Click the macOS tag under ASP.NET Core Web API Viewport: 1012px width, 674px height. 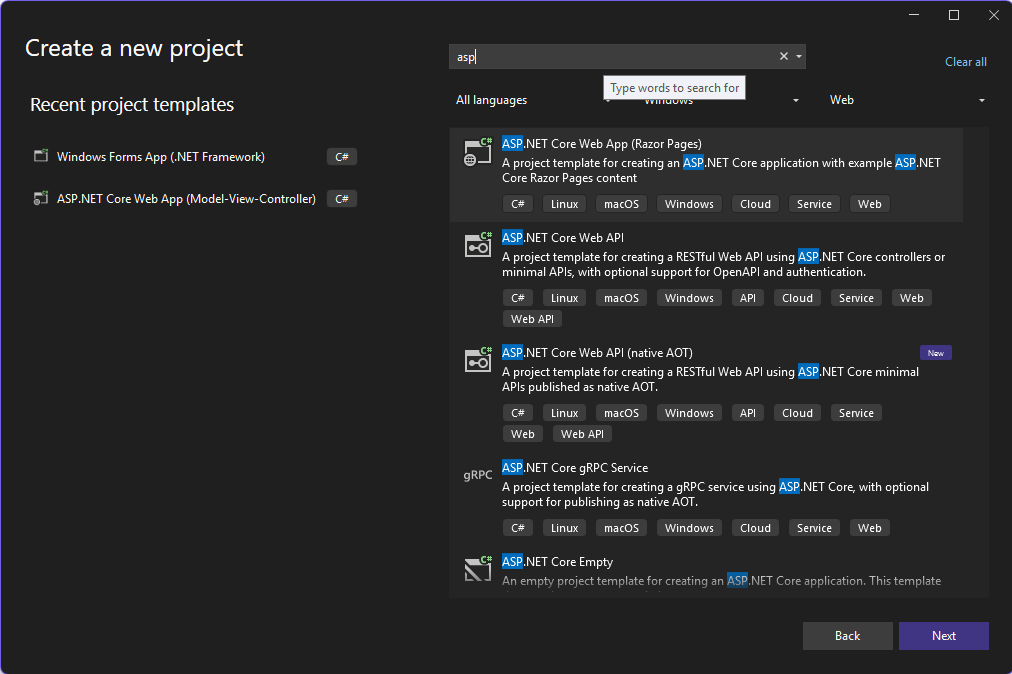pos(622,298)
